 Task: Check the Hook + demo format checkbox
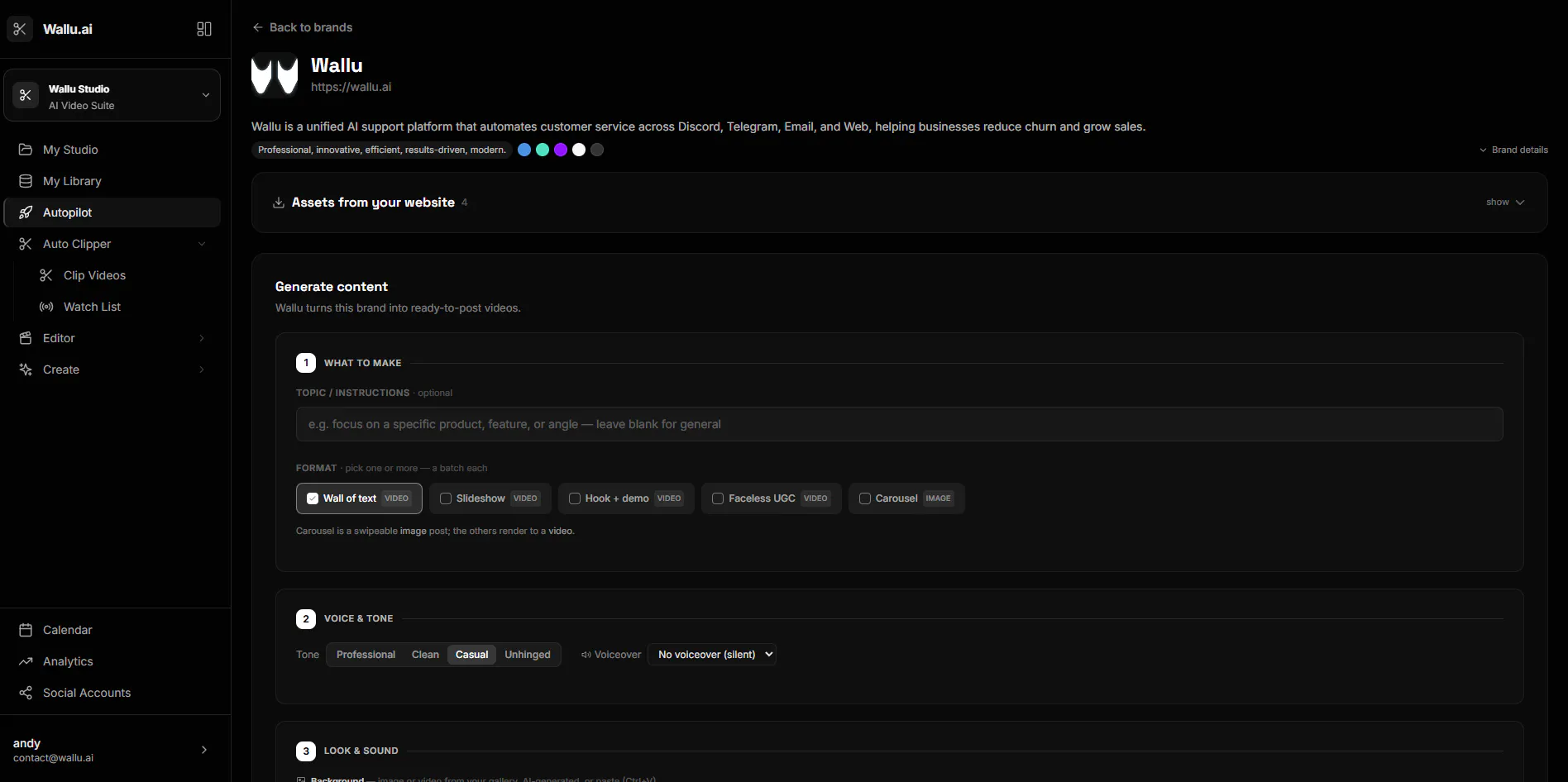click(575, 498)
